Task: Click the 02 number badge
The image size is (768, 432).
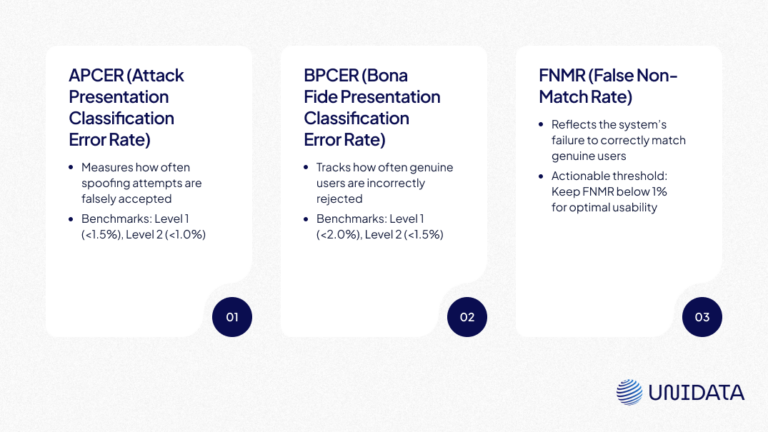Action: tap(467, 317)
